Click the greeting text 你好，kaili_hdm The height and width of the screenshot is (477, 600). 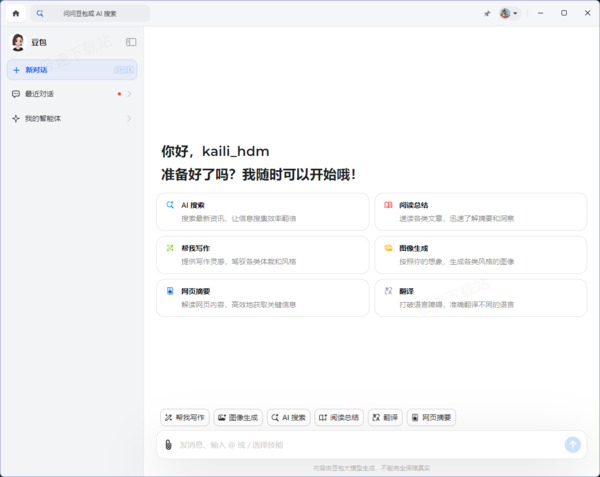point(215,151)
